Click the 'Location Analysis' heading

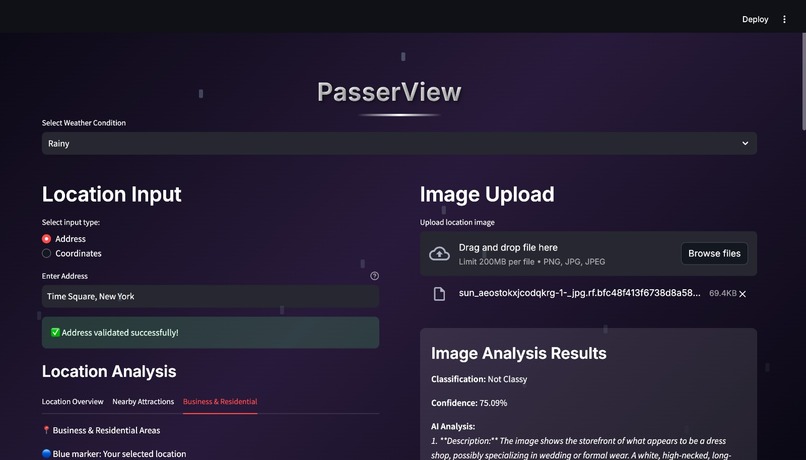pos(109,372)
